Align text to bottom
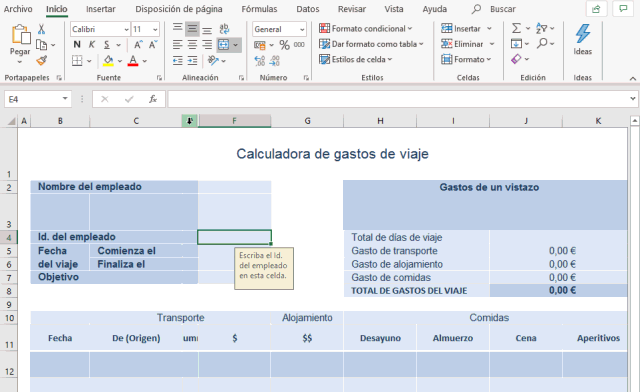The image size is (640, 392). [207, 29]
